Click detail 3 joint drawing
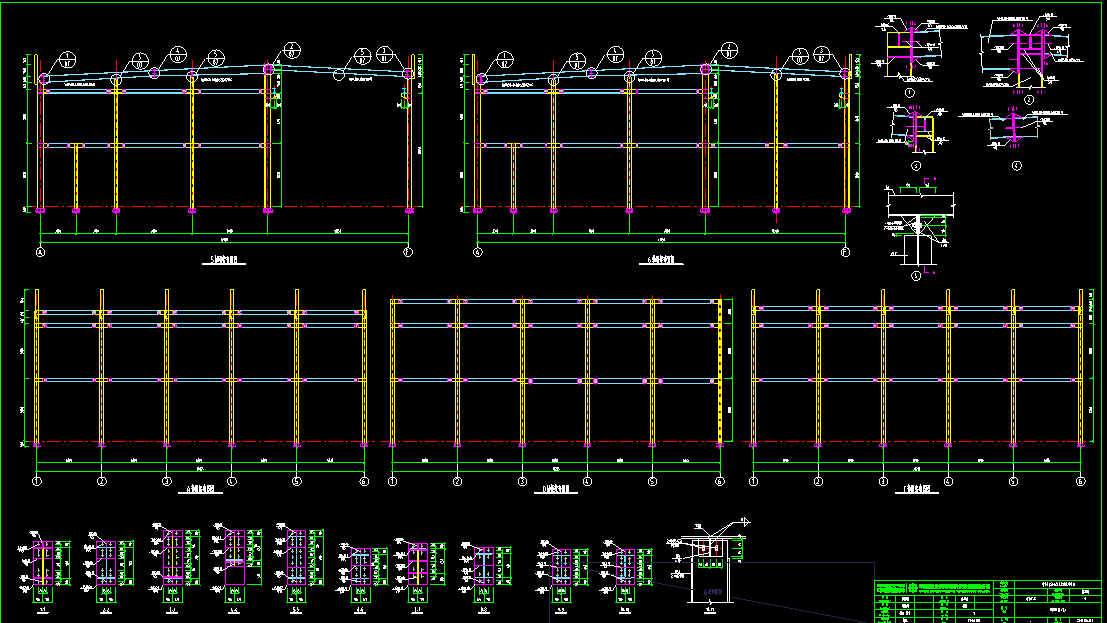Viewport: 1107px width, 623px height. pyautogui.click(x=914, y=131)
